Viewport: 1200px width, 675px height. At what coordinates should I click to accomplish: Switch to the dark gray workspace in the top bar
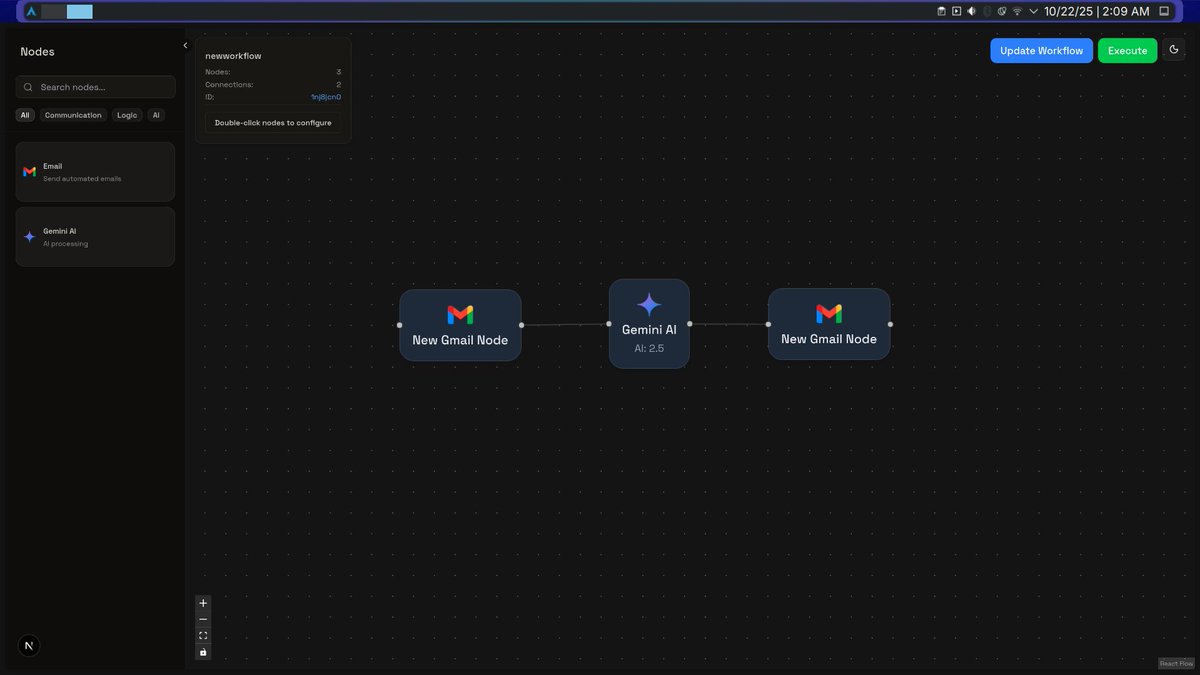(54, 12)
